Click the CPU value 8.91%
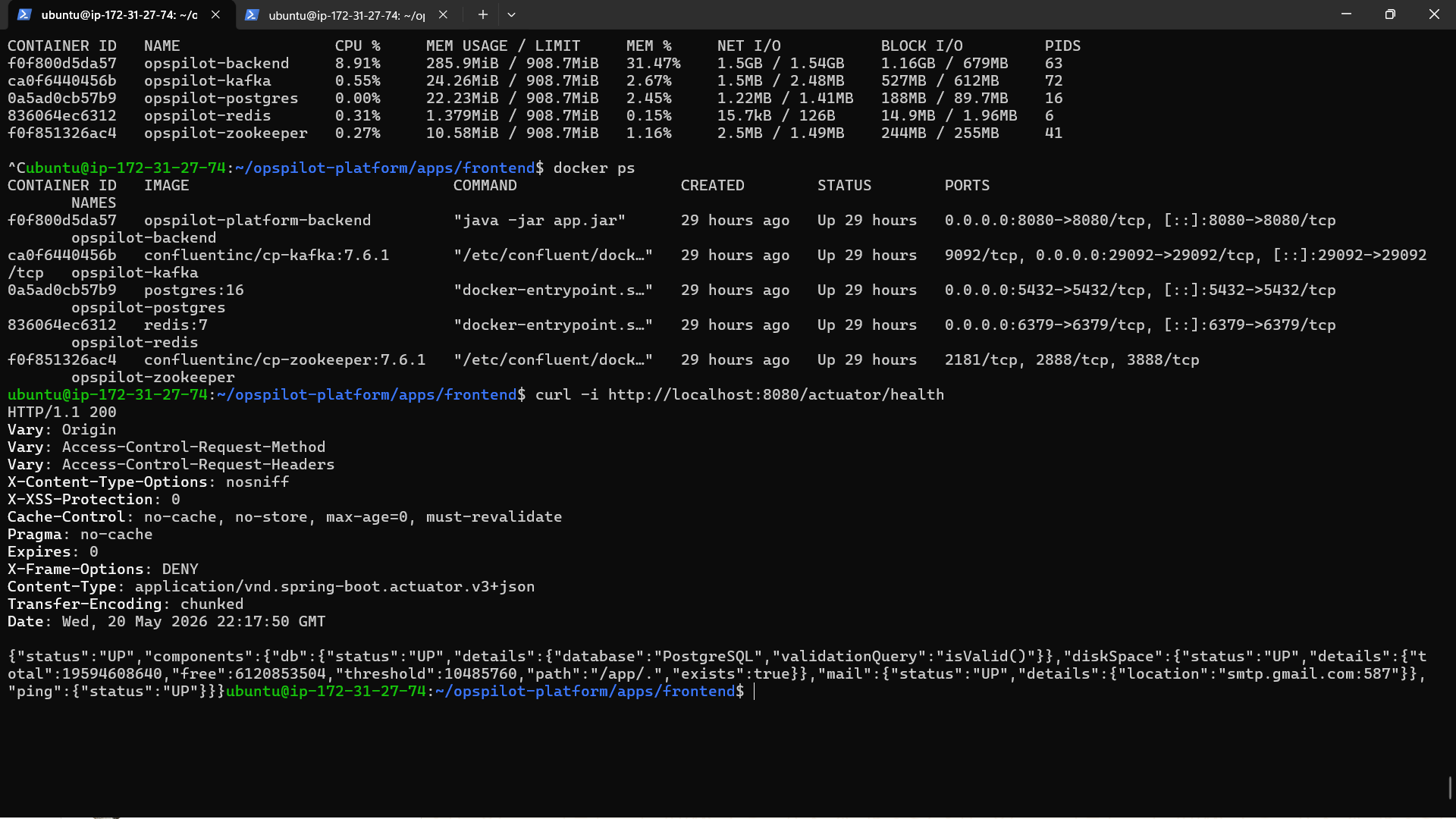The height and width of the screenshot is (819, 1456). click(x=358, y=64)
